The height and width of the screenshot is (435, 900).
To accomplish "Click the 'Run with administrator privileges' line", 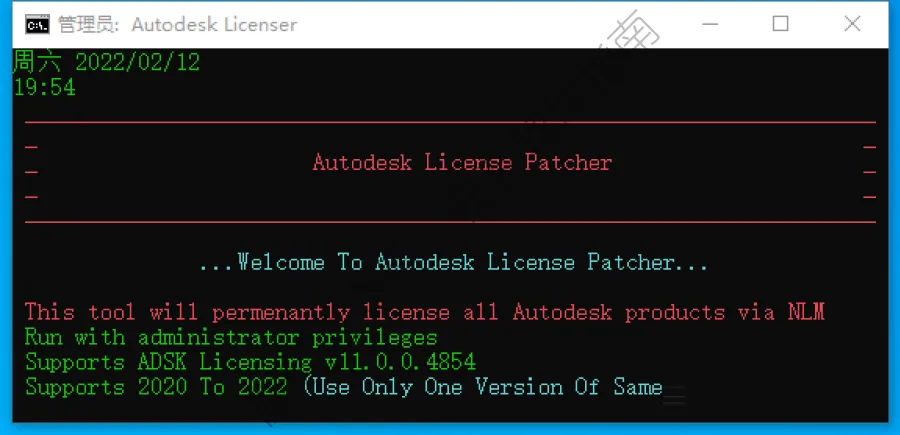I will point(231,337).
